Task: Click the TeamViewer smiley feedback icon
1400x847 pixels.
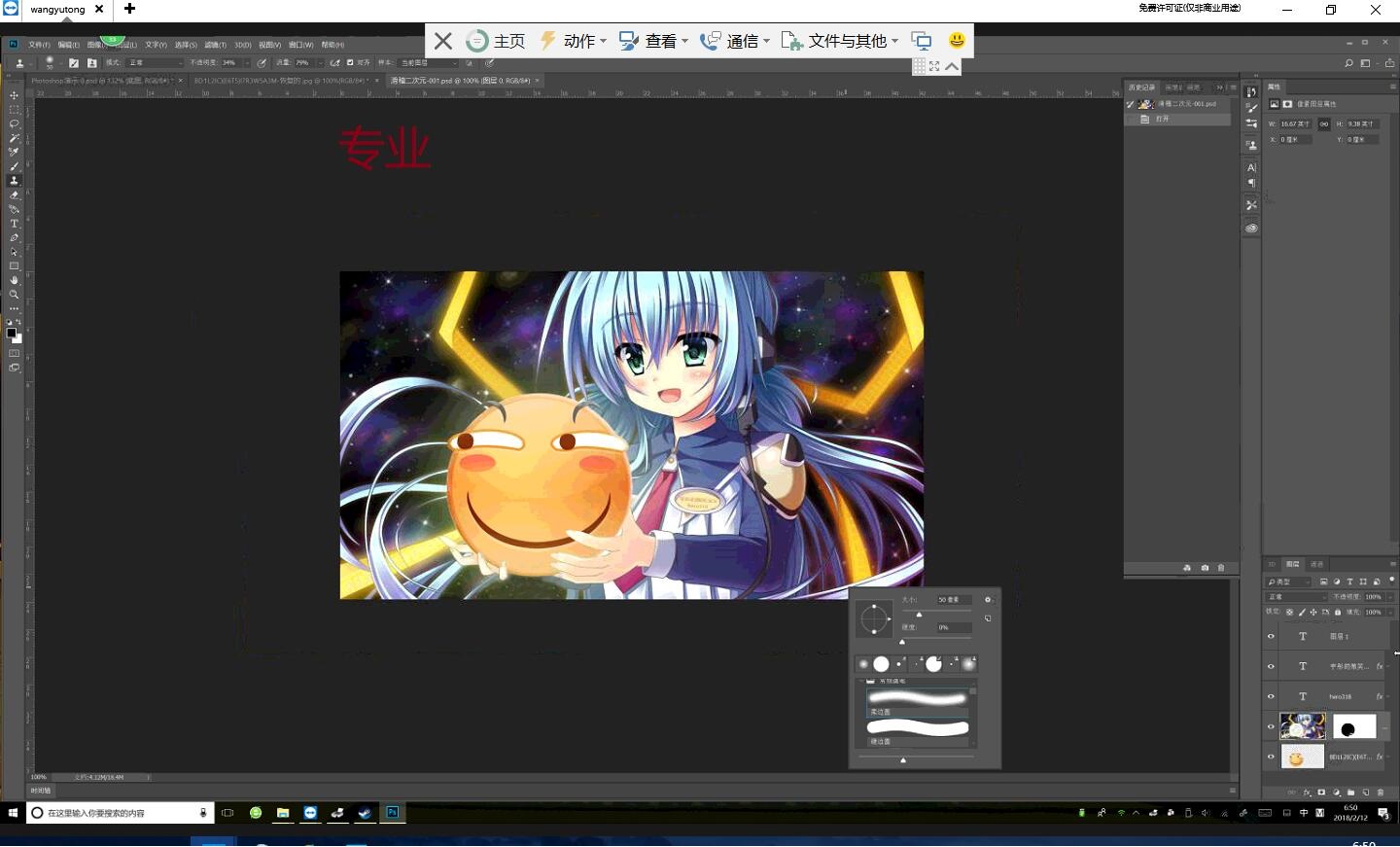Action: (957, 41)
